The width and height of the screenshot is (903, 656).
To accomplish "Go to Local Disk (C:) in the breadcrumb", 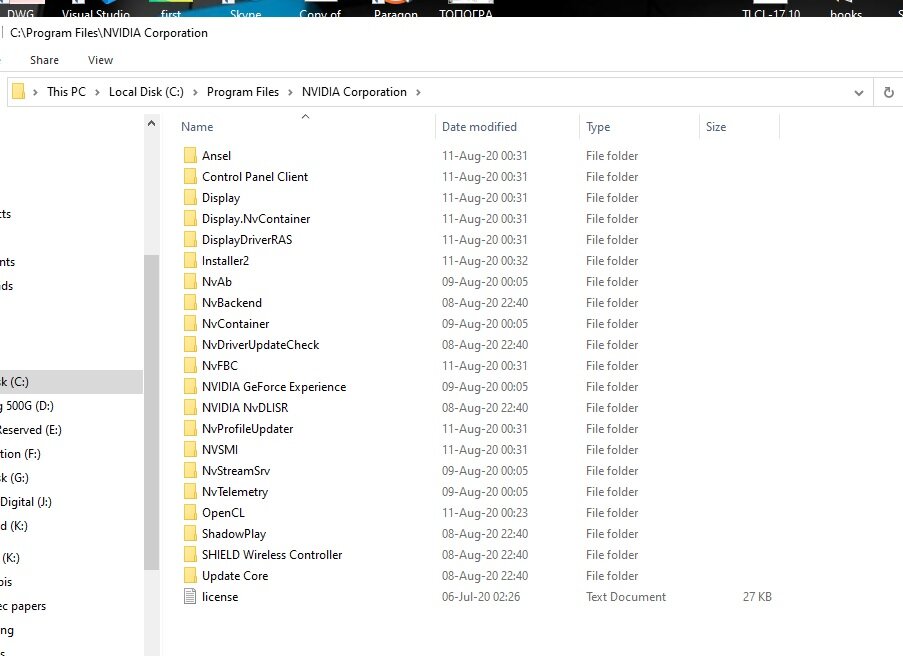I will (146, 92).
